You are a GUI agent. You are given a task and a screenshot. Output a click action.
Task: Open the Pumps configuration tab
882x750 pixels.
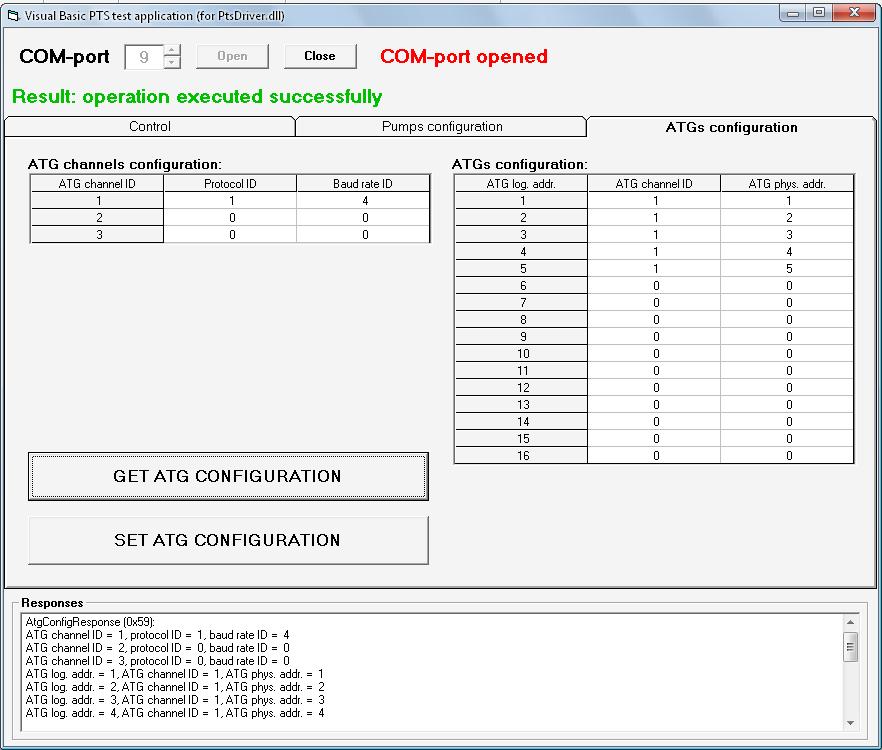[x=442, y=127]
